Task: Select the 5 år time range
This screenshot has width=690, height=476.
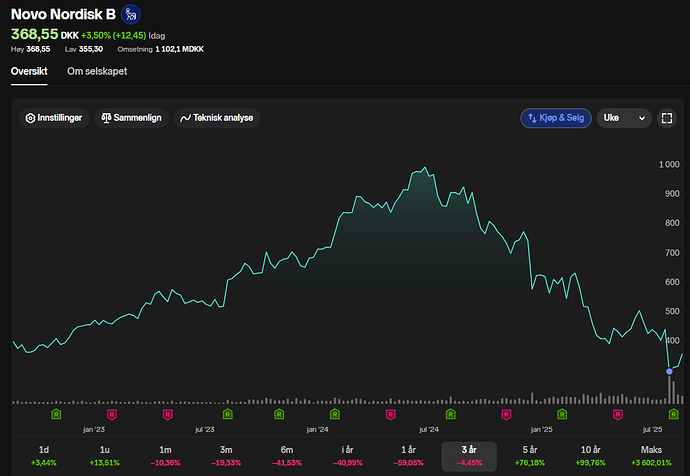Action: click(x=530, y=456)
